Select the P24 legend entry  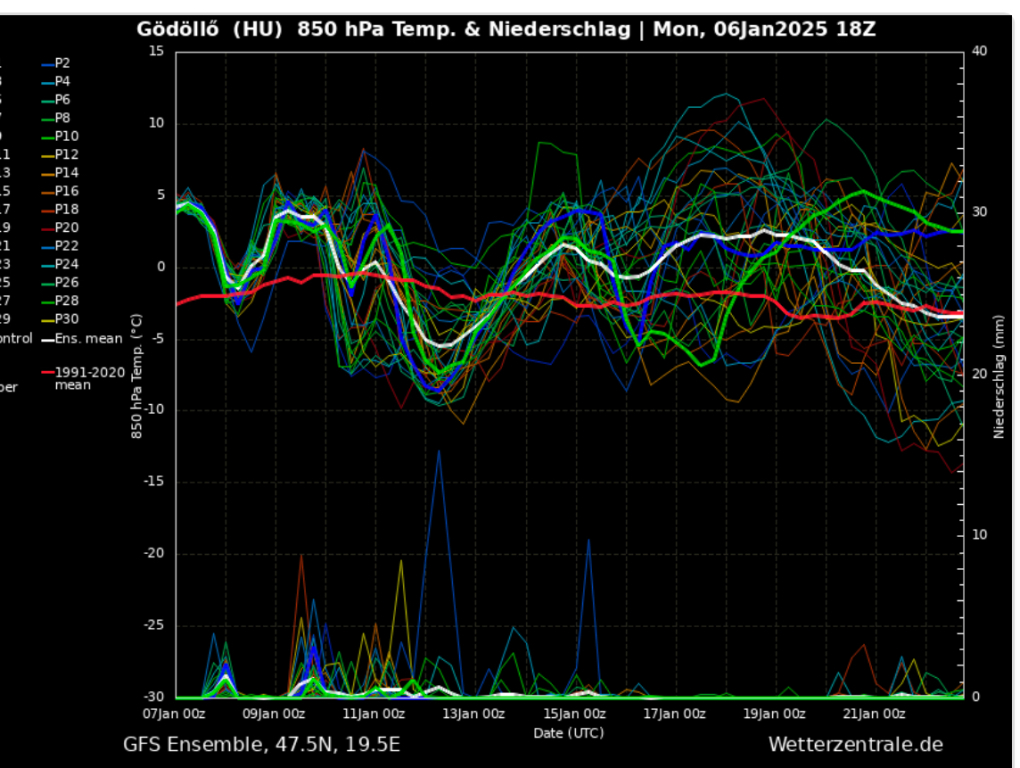click(66, 264)
